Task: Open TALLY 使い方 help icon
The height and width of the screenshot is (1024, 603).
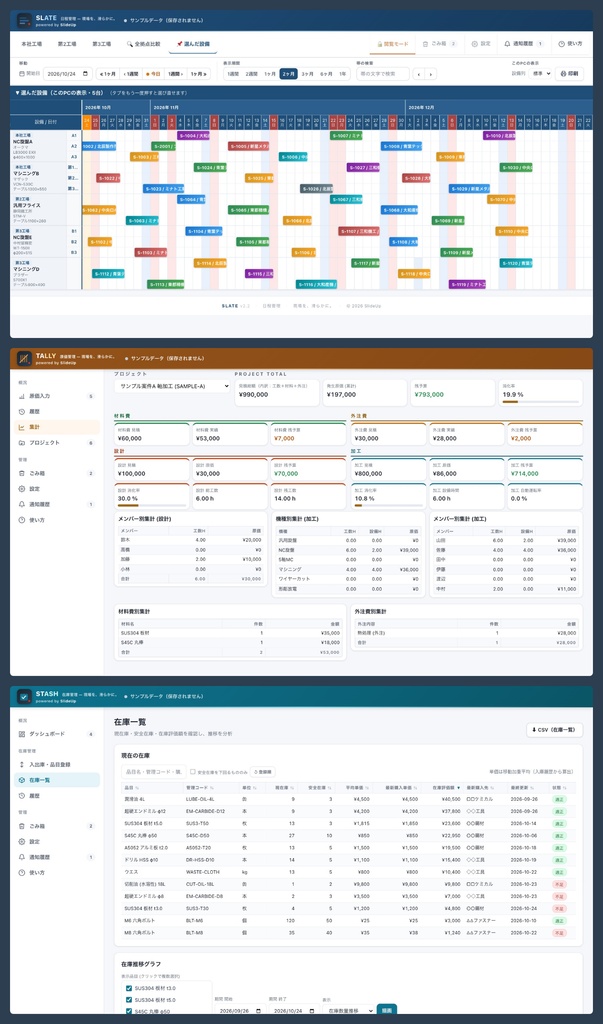Action: point(22,520)
